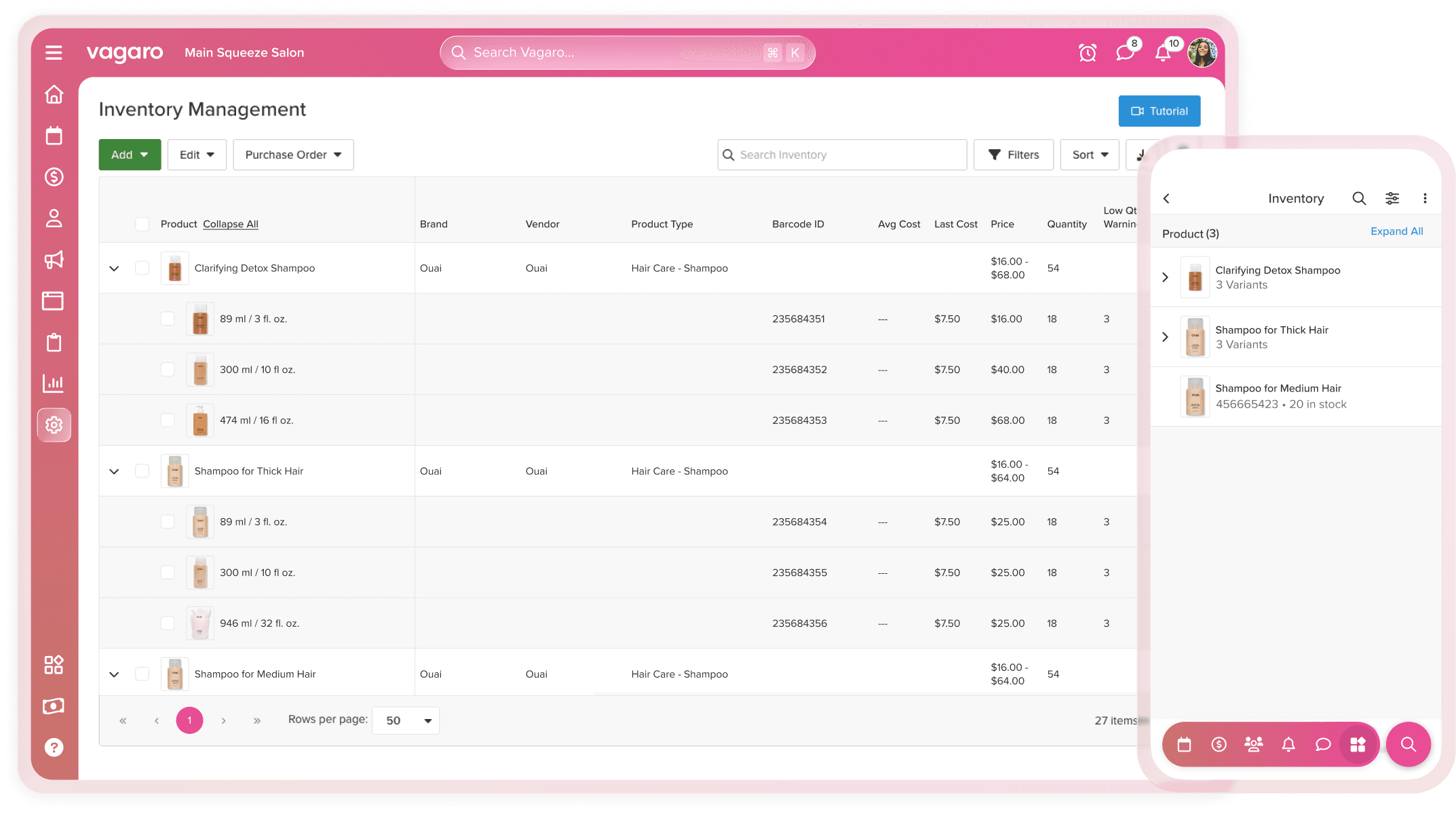This screenshot has width=1456, height=814.
Task: Open the hamburger menu icon
Action: [x=54, y=53]
